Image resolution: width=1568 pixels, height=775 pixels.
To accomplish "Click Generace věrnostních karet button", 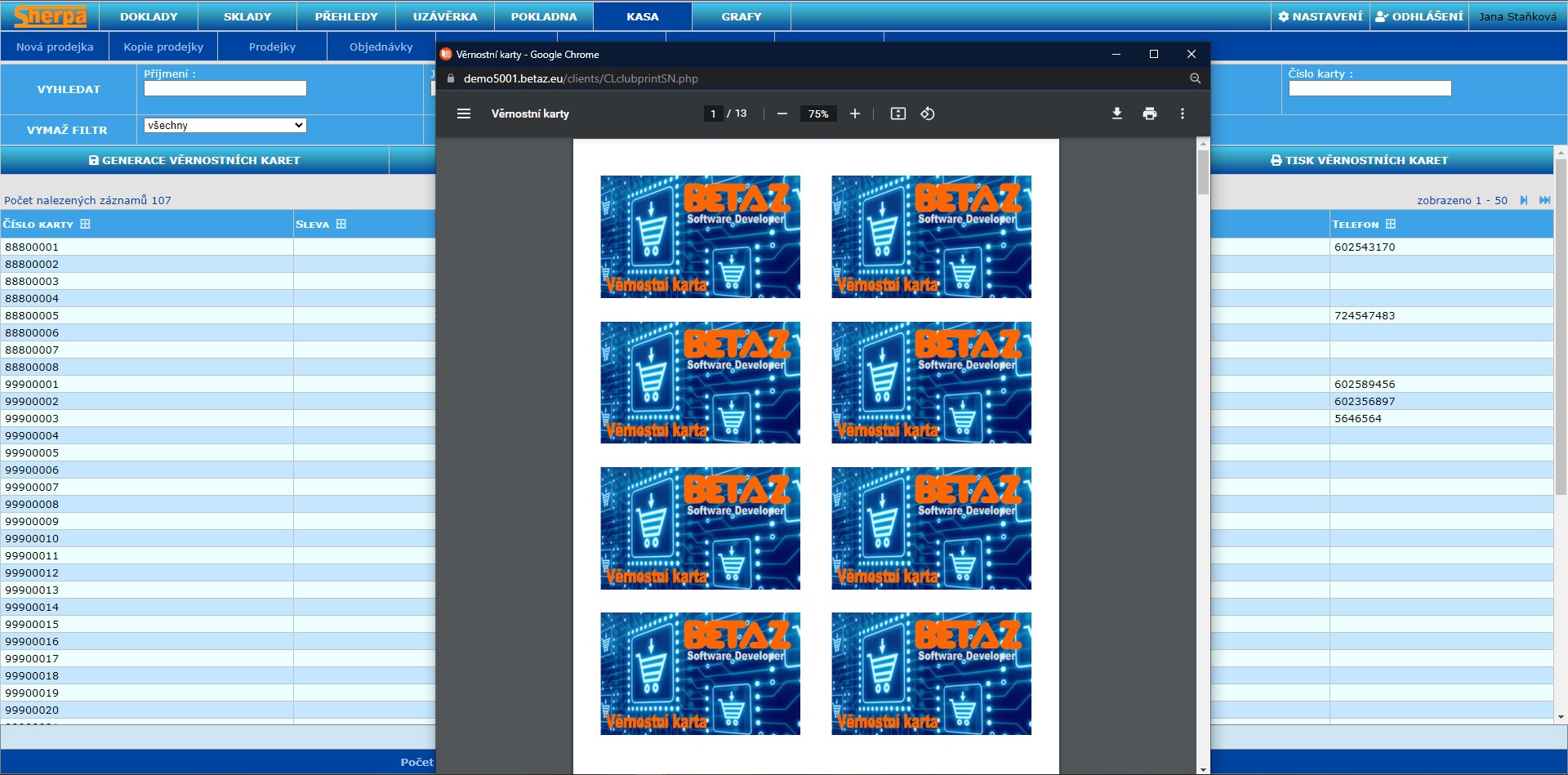I will point(194,160).
